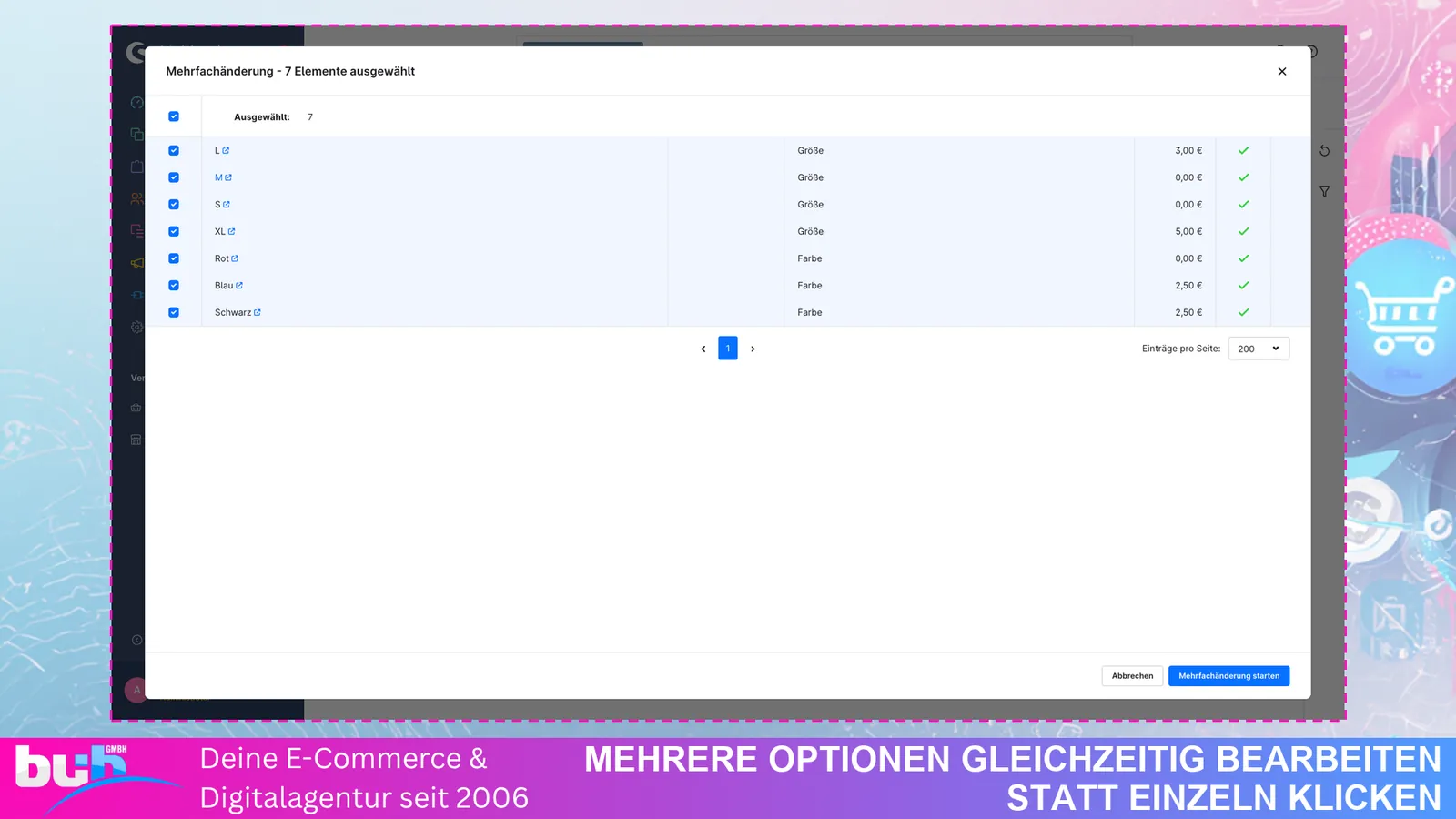
Task: Go to the next page with the right arrow
Action: [x=753, y=349]
